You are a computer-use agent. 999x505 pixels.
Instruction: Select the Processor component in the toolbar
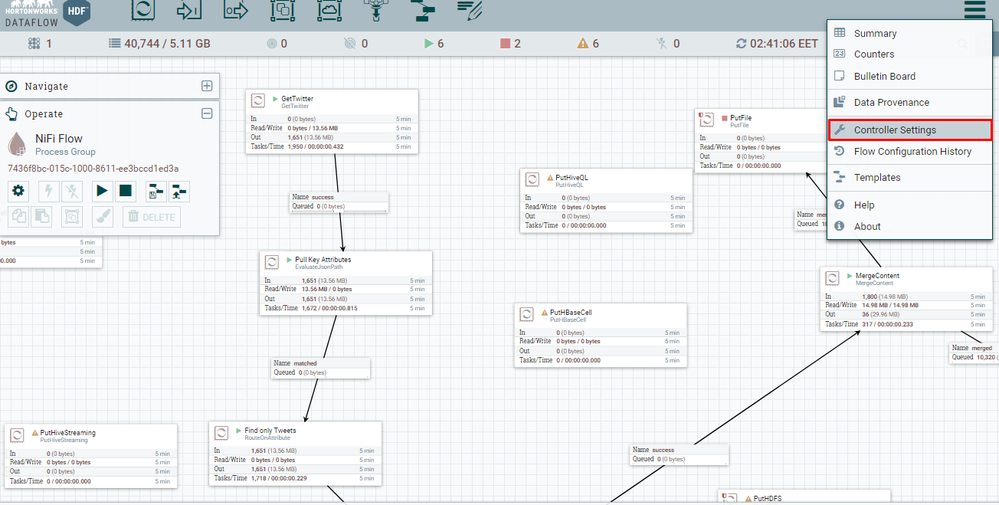click(x=143, y=11)
